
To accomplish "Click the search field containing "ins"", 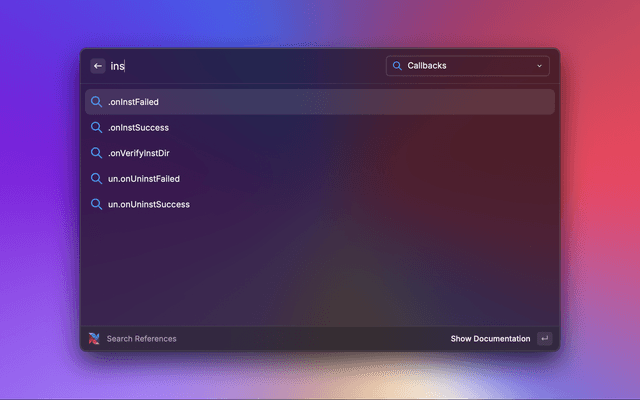I will (240, 66).
